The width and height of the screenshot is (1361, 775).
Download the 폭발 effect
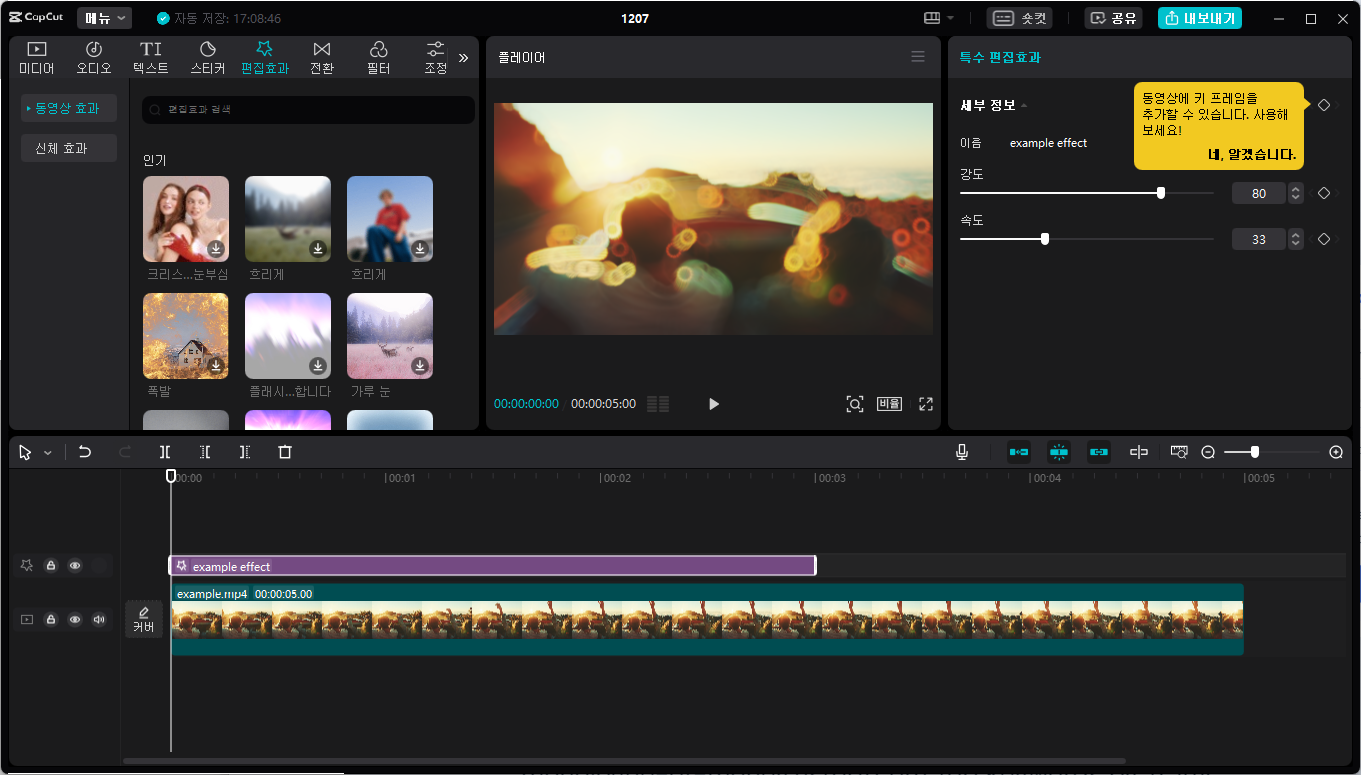click(216, 366)
